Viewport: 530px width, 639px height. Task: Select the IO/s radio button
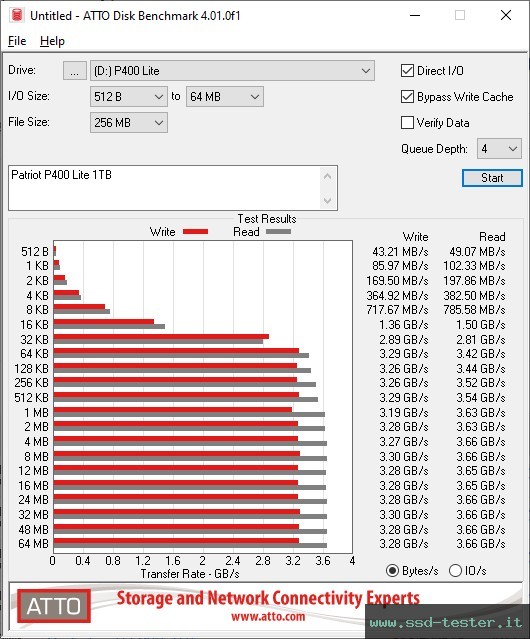[x=455, y=571]
